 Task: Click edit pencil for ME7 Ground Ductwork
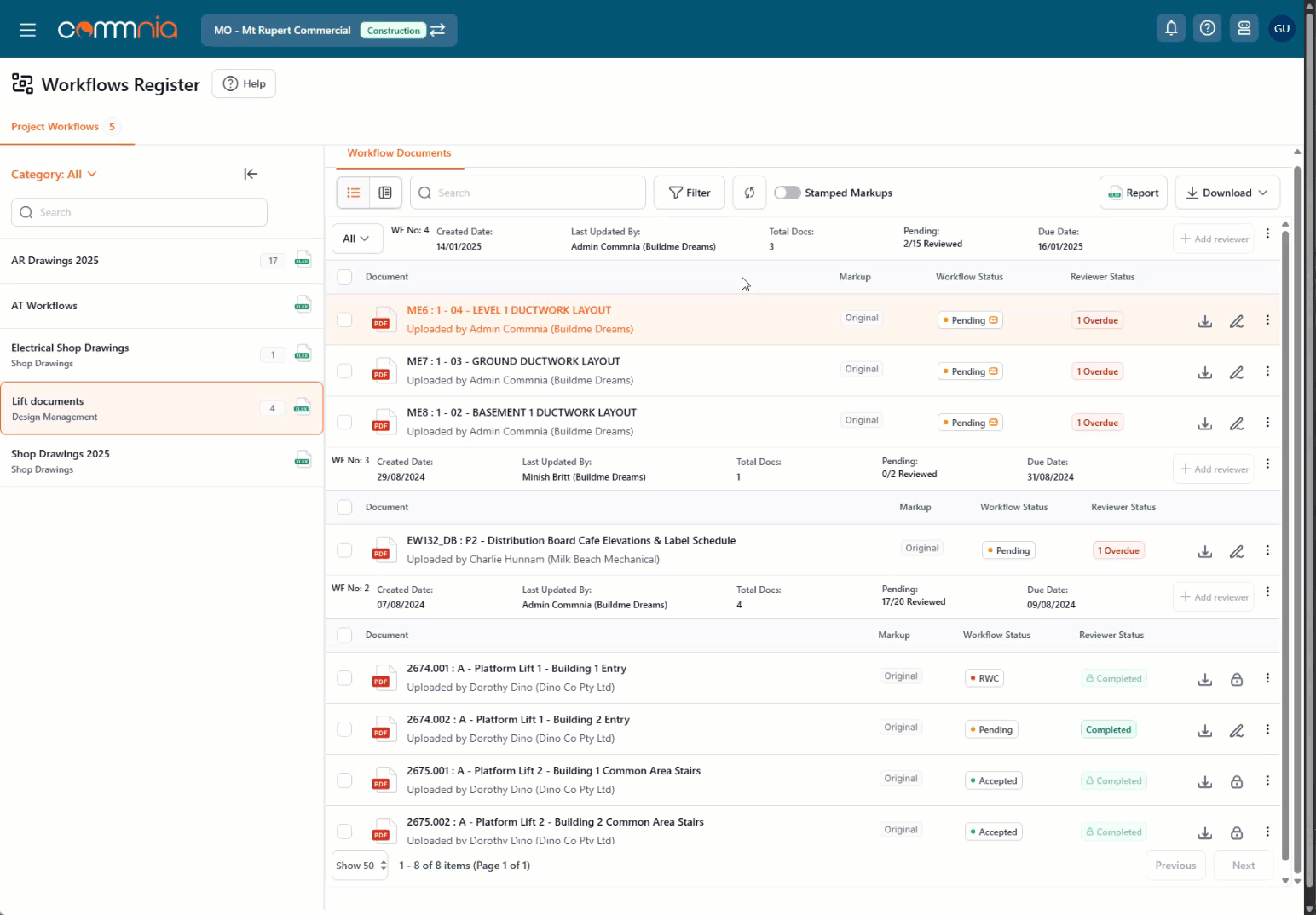pos(1236,372)
